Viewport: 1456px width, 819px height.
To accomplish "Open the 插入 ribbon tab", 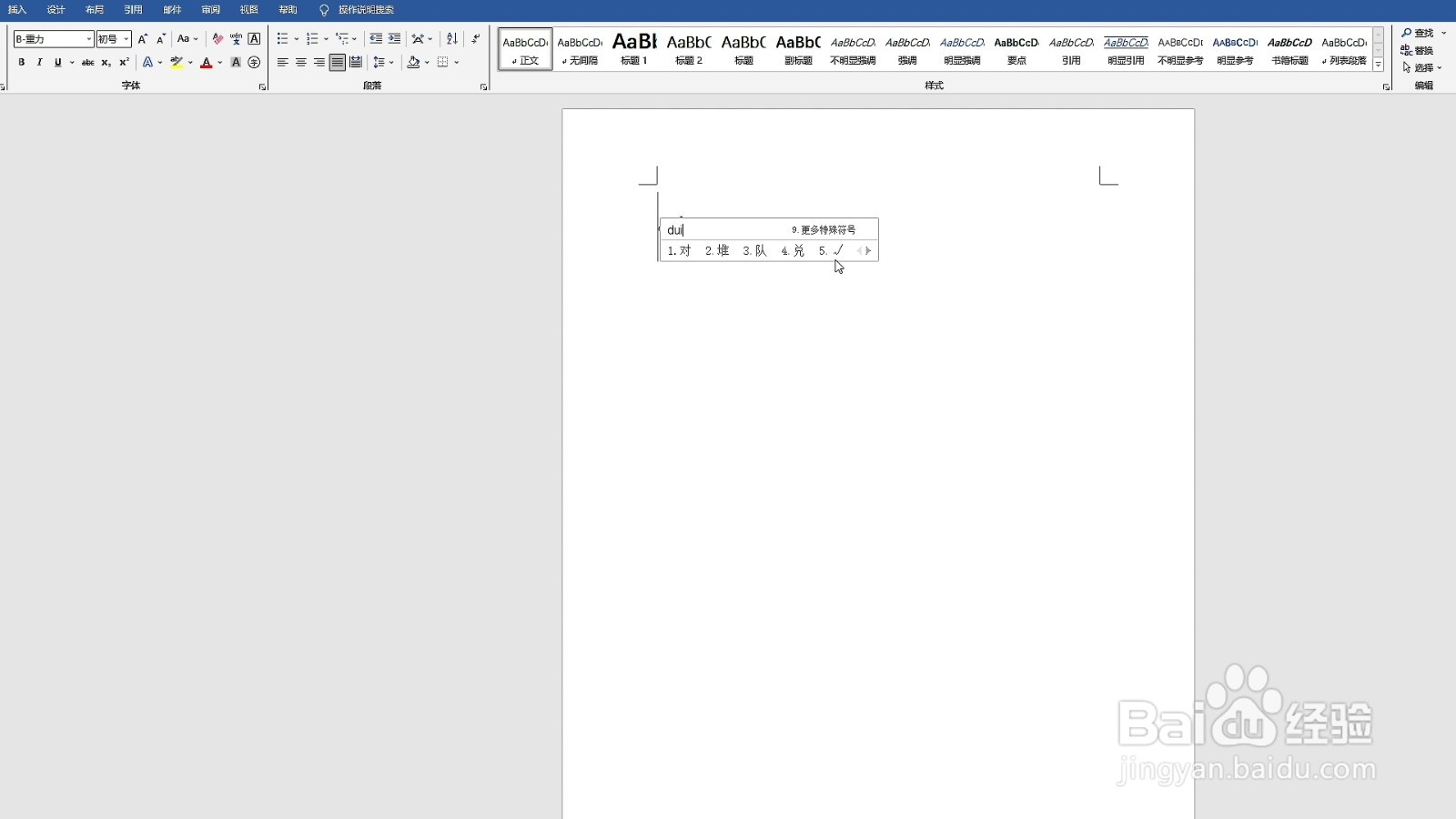I will tap(17, 10).
